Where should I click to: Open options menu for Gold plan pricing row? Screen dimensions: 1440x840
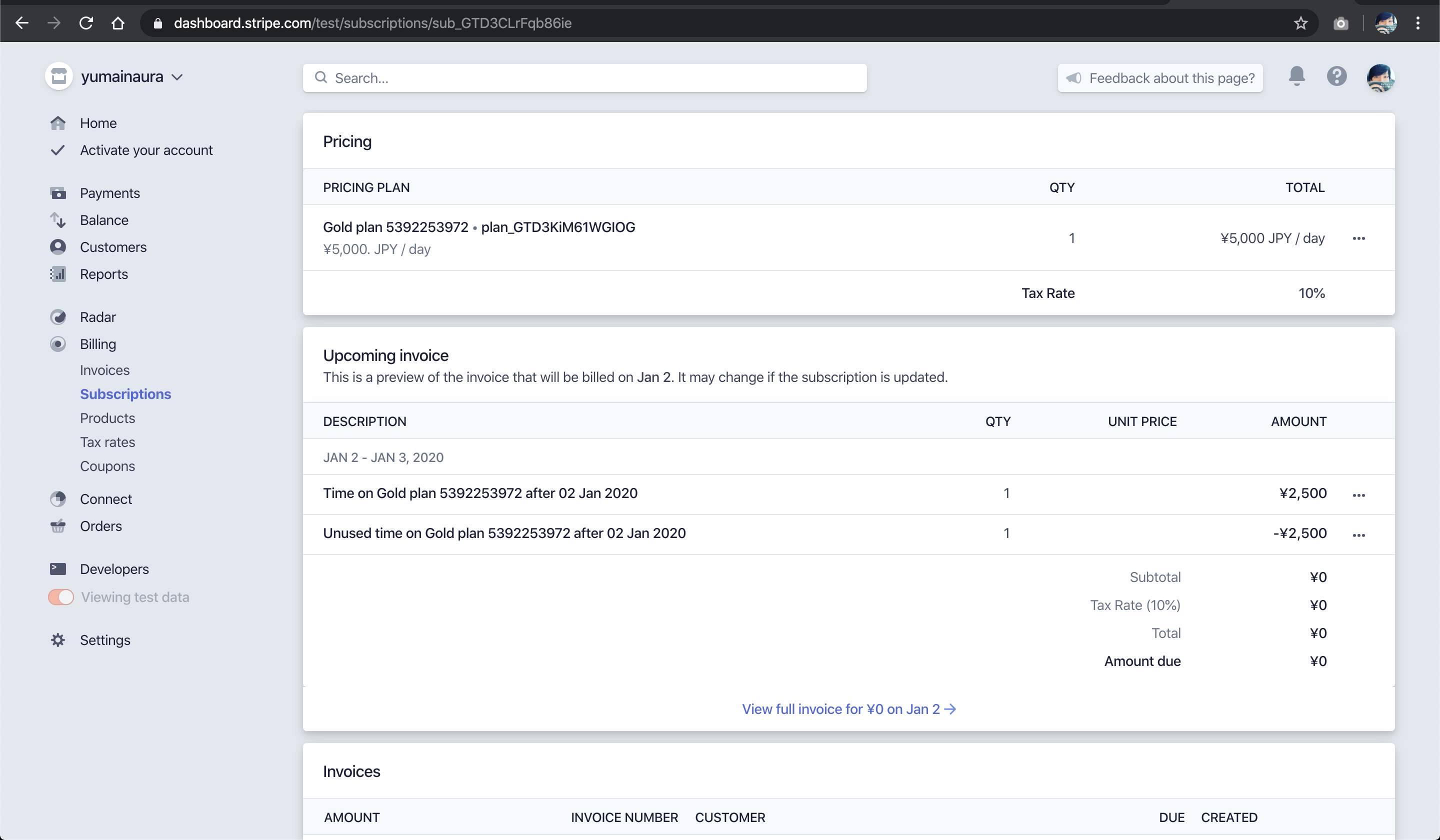pos(1358,238)
